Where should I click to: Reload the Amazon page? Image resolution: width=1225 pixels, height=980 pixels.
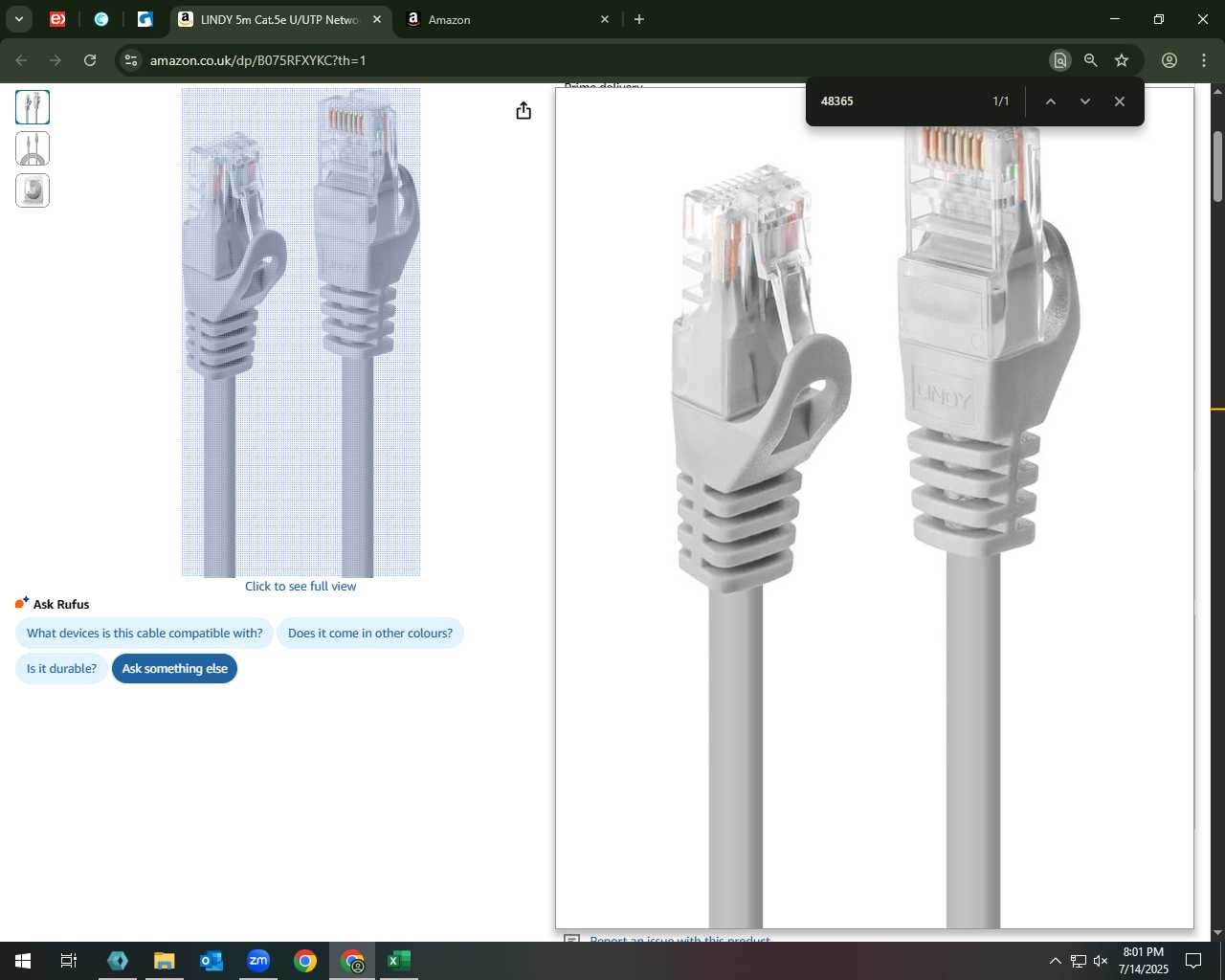click(x=90, y=60)
